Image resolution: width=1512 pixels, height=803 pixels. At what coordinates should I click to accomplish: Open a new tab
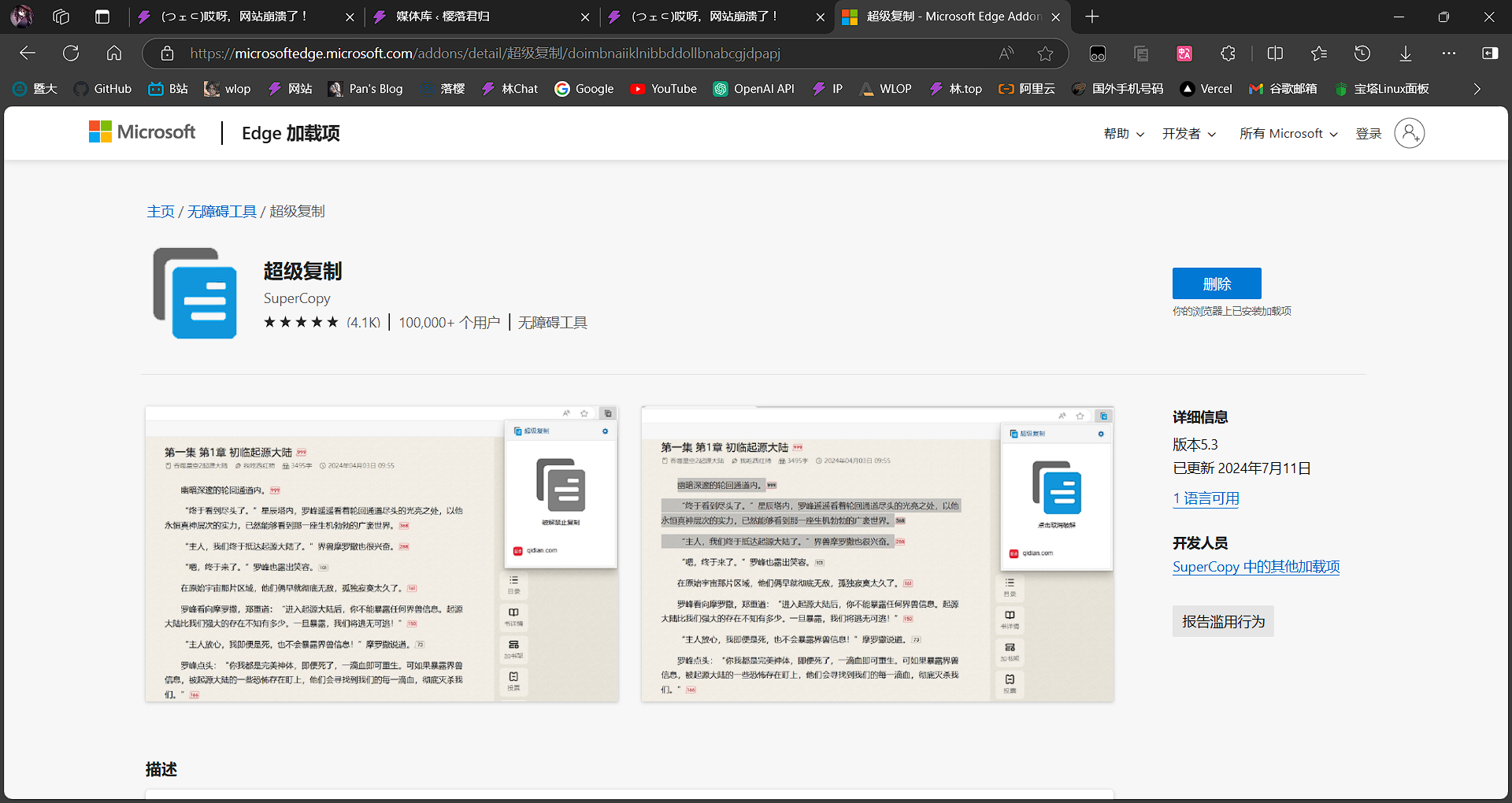(1092, 17)
